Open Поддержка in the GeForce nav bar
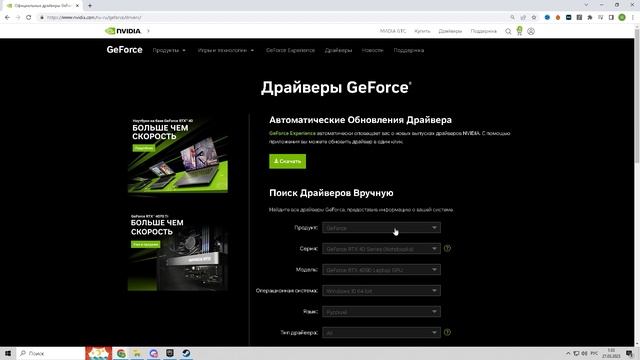 tap(409, 50)
